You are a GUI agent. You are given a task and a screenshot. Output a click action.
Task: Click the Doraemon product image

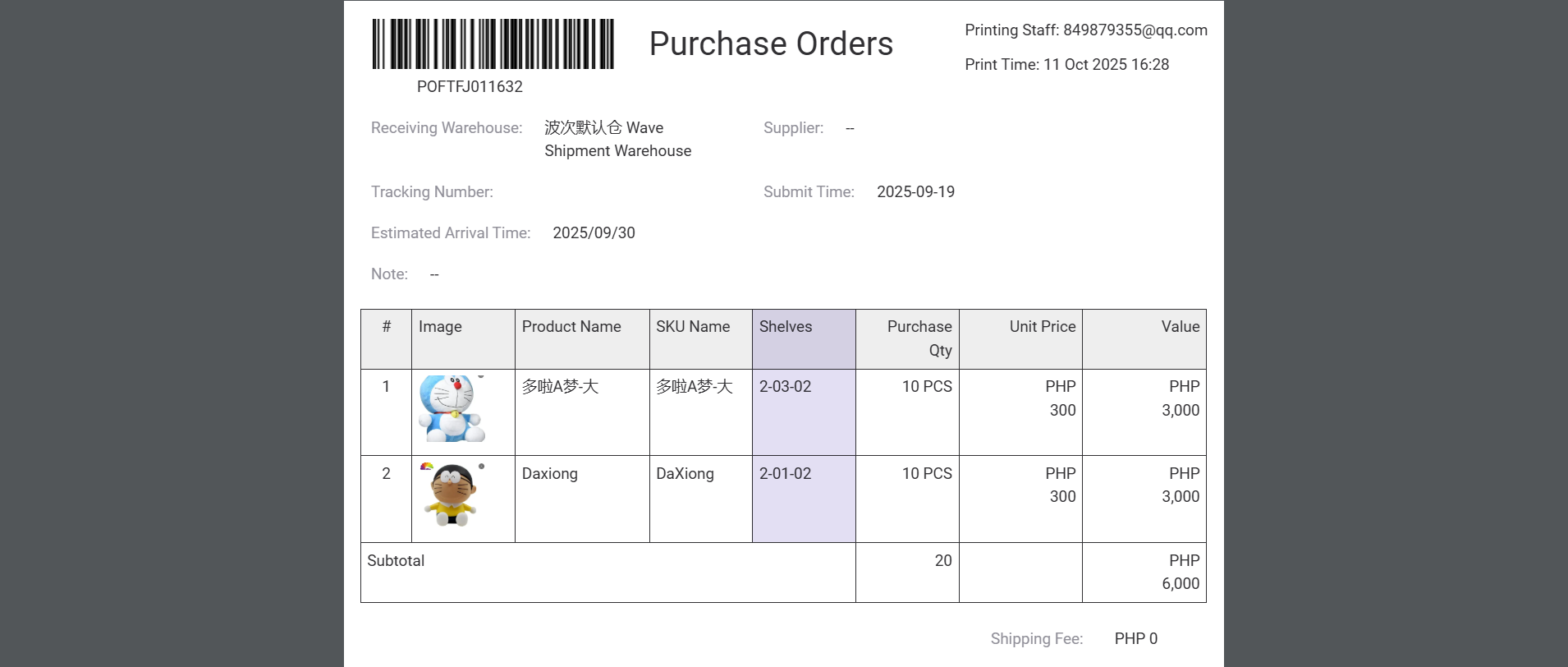coord(452,409)
